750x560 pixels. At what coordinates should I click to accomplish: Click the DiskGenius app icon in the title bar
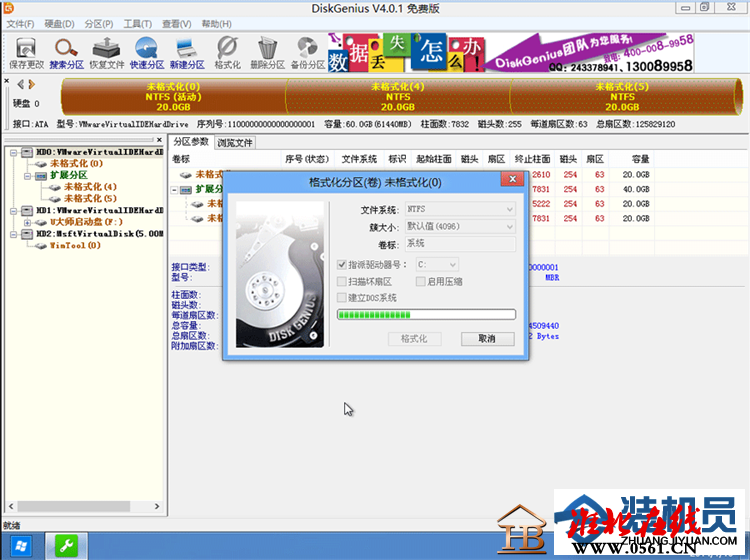[x=8, y=8]
